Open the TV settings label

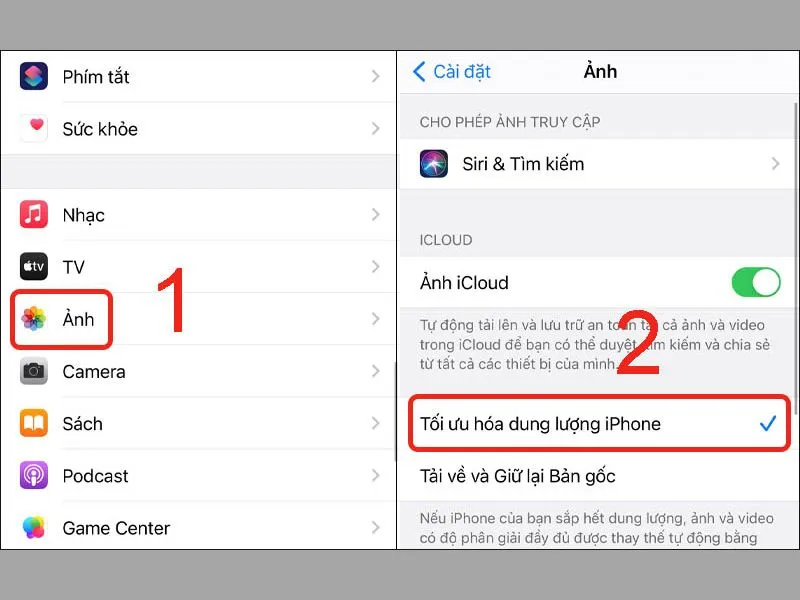[x=73, y=267]
